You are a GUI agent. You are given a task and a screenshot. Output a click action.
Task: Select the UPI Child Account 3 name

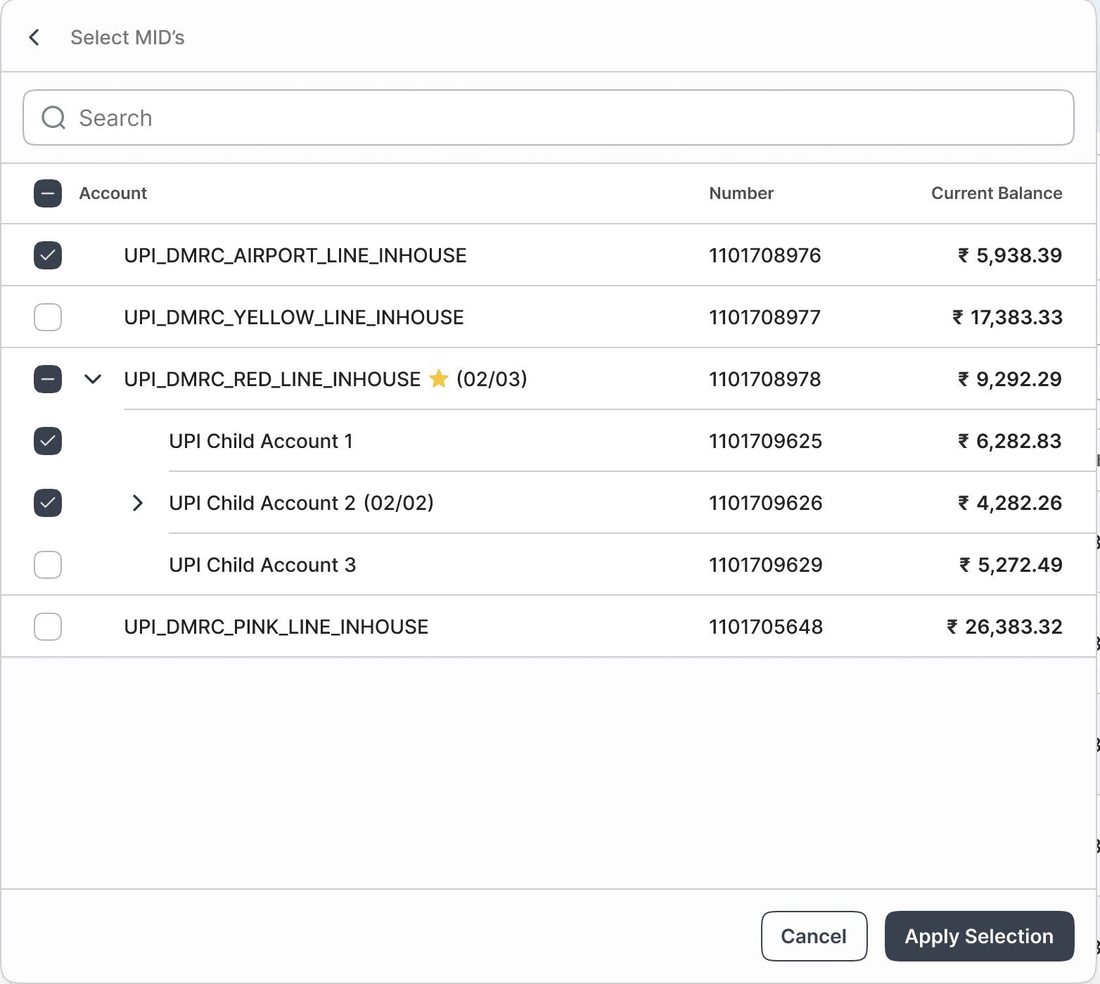pyautogui.click(x=262, y=565)
